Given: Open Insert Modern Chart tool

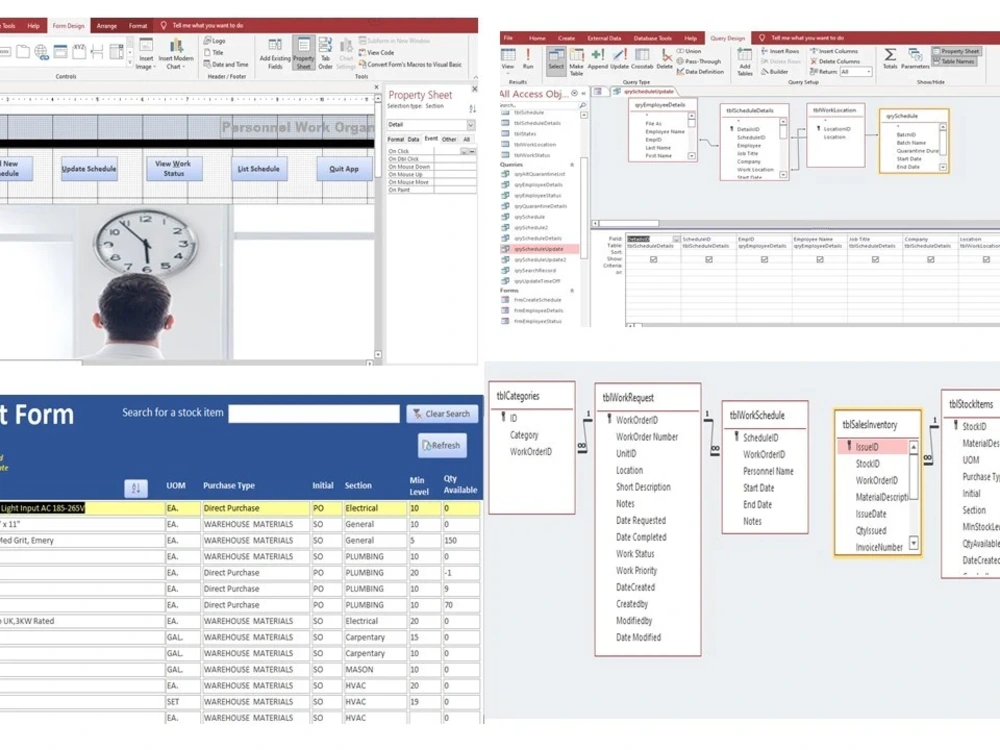Looking at the screenshot, I should (175, 53).
